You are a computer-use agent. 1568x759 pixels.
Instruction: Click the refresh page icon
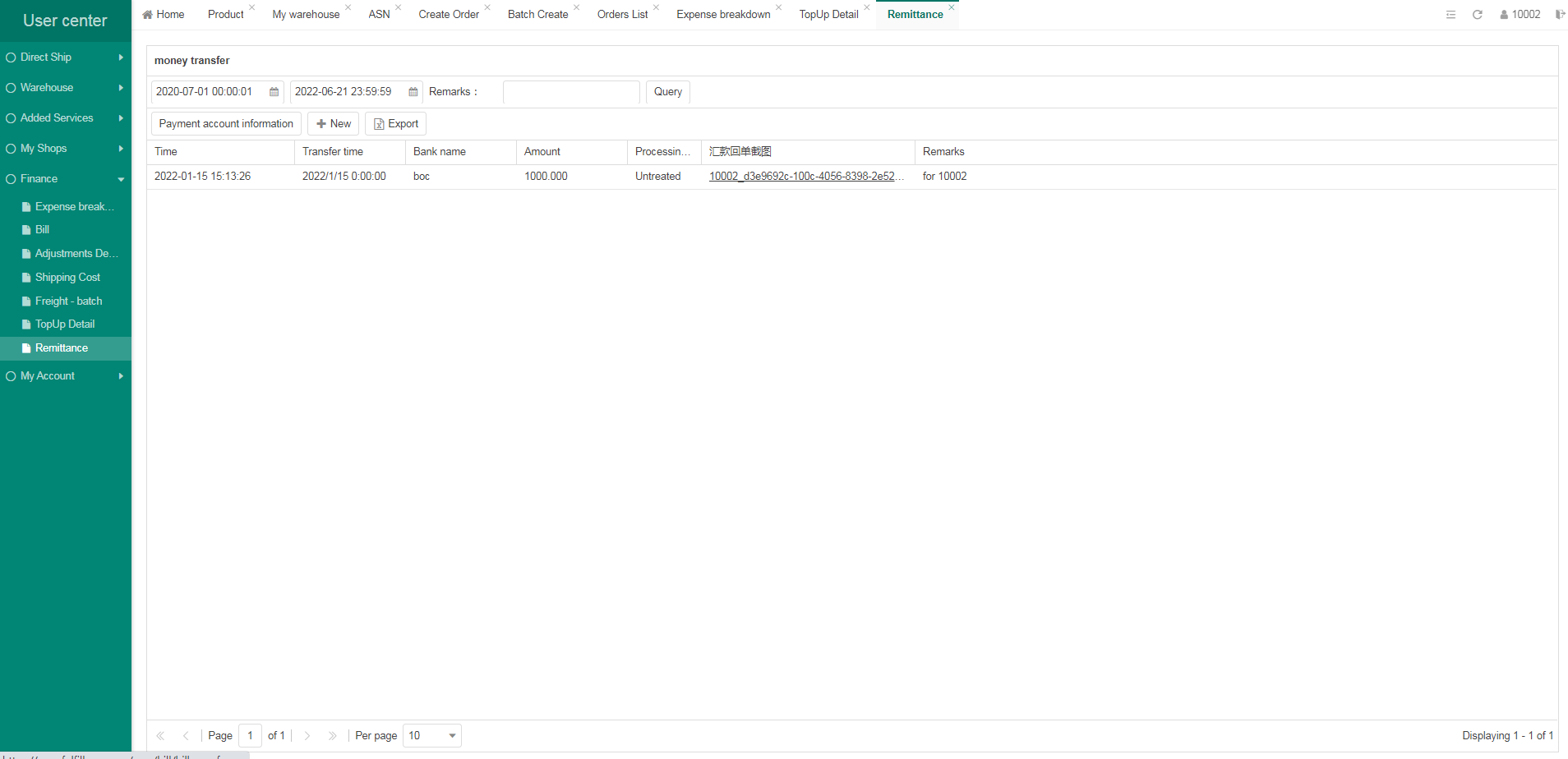[1477, 15]
